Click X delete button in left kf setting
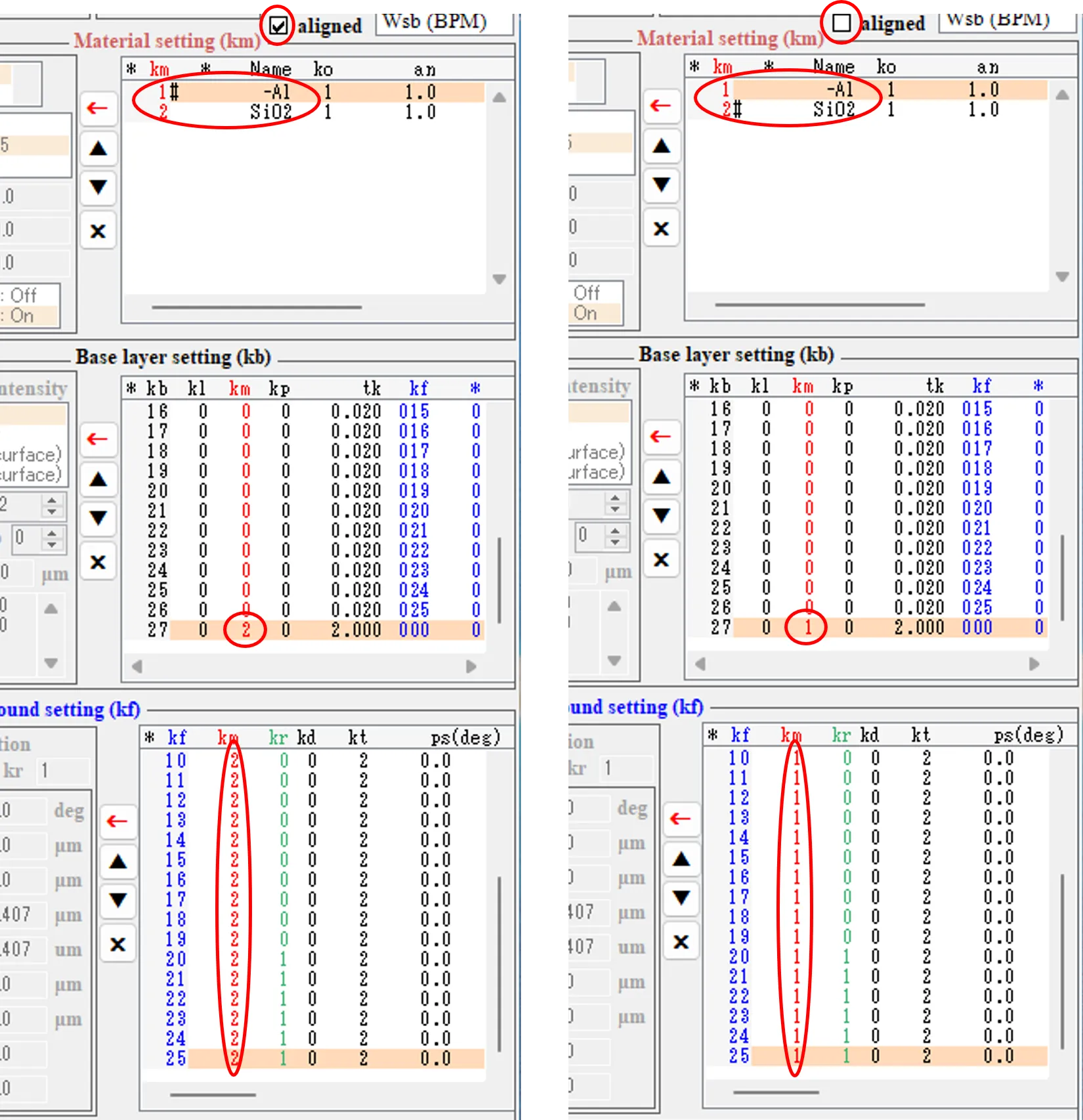Screen dimensions: 1083x1120 point(117,944)
